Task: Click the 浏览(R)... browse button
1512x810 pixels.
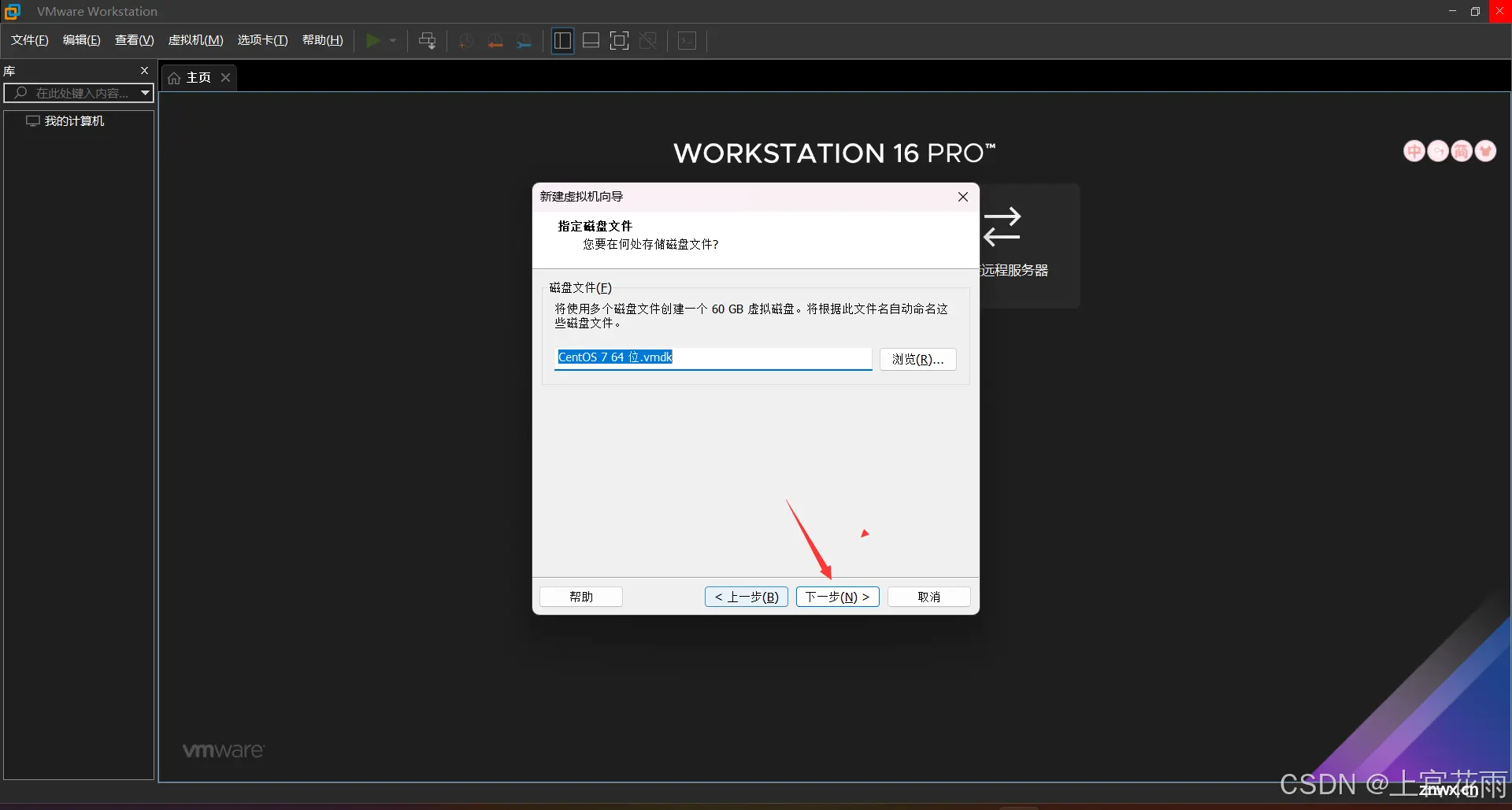Action: [917, 359]
